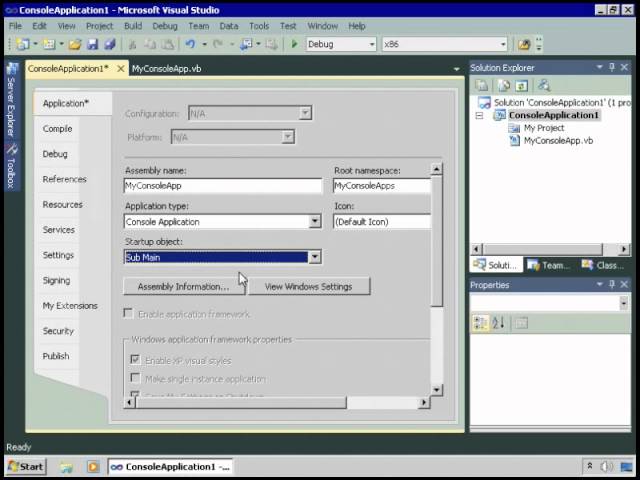Click the icon right of the x86 dropdown
This screenshot has height=480, width=640.
tap(524, 44)
